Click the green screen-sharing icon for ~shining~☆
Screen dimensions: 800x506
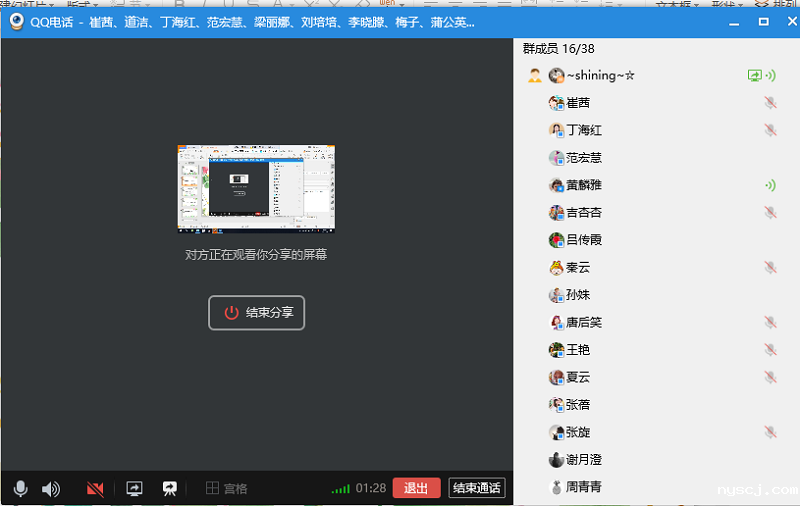[755, 75]
